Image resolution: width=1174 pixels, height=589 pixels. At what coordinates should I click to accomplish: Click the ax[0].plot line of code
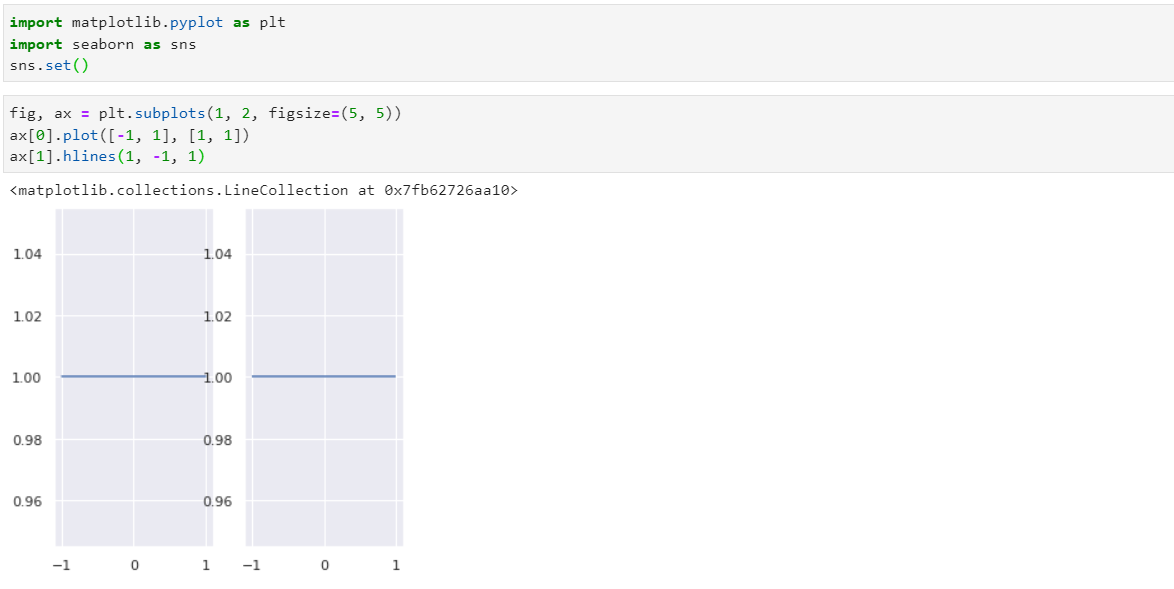129,136
